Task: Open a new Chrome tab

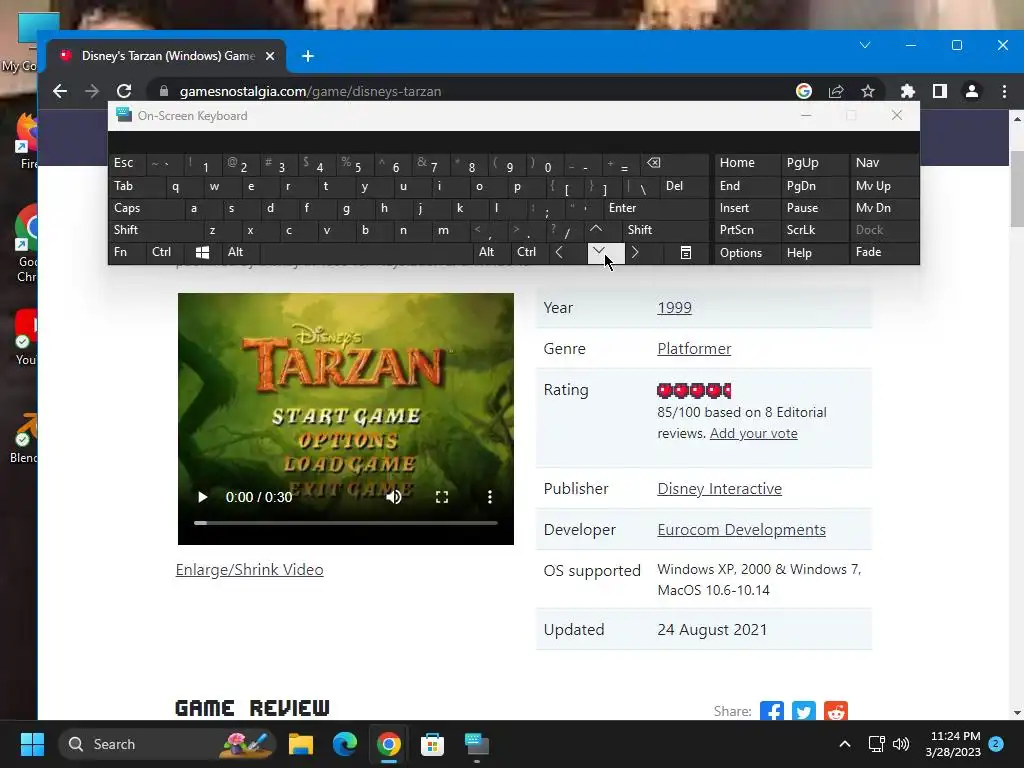Action: coord(308,56)
